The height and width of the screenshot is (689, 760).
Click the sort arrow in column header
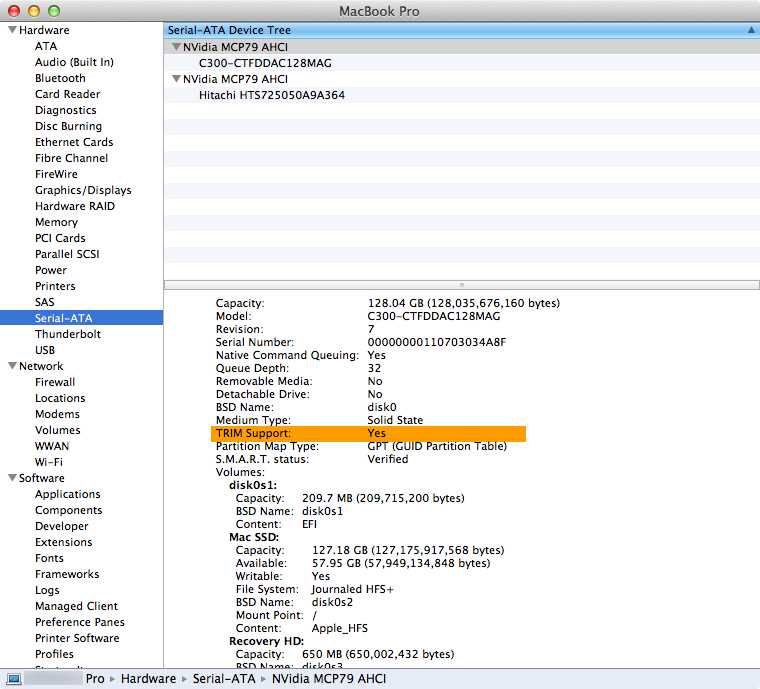[750, 30]
